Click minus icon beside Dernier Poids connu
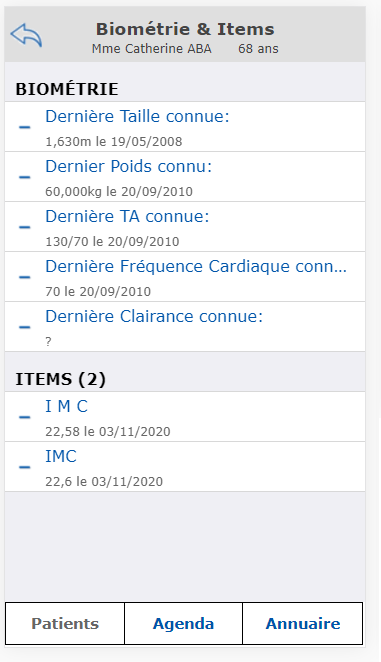 [24, 177]
